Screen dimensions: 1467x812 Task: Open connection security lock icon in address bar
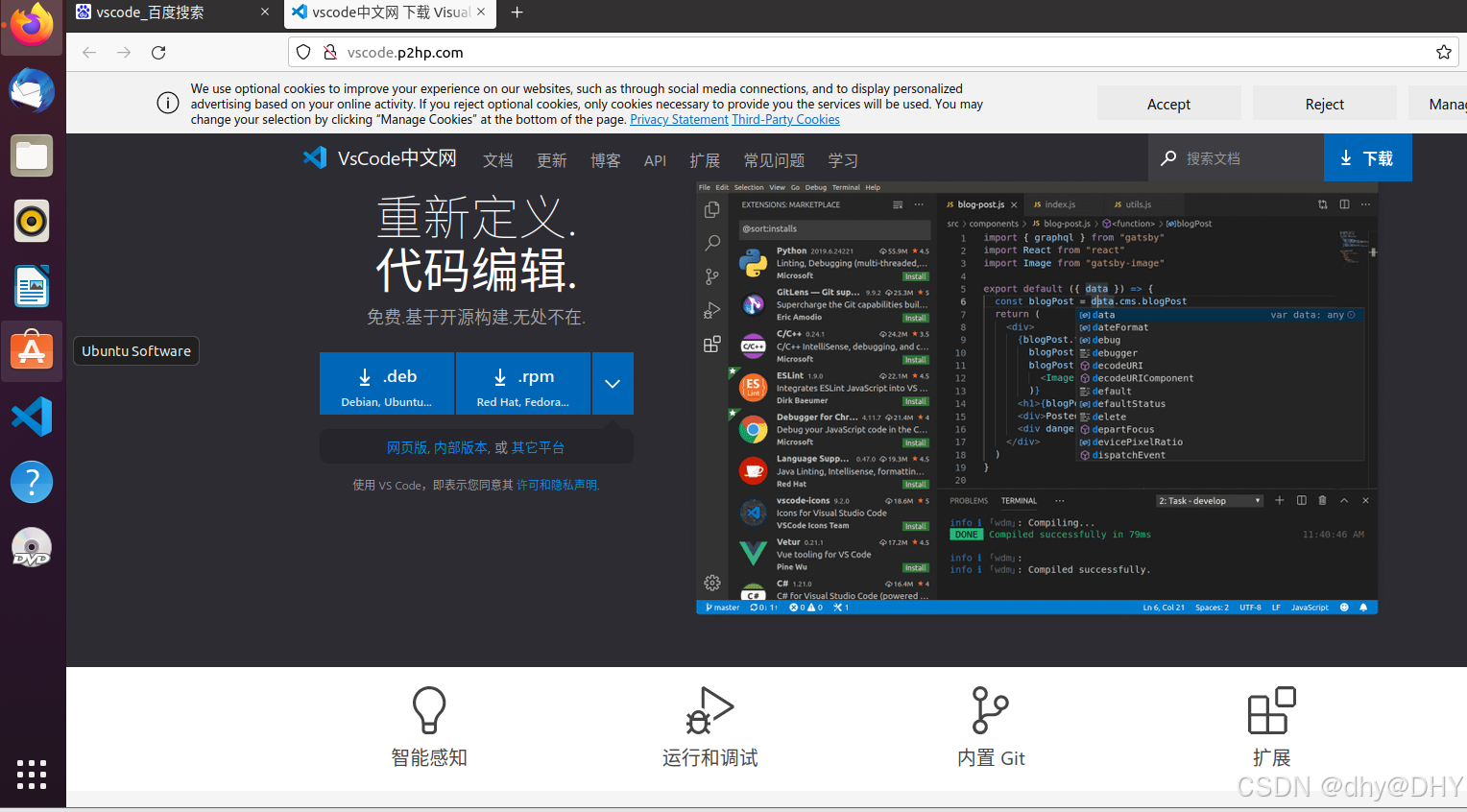[x=329, y=53]
